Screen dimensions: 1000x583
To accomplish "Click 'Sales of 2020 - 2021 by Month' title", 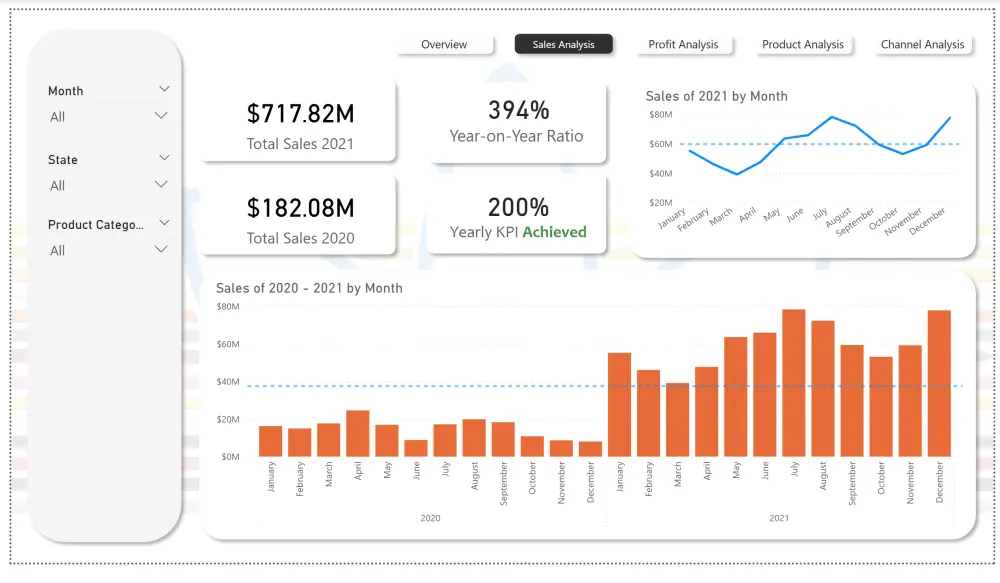I will click(x=309, y=288).
